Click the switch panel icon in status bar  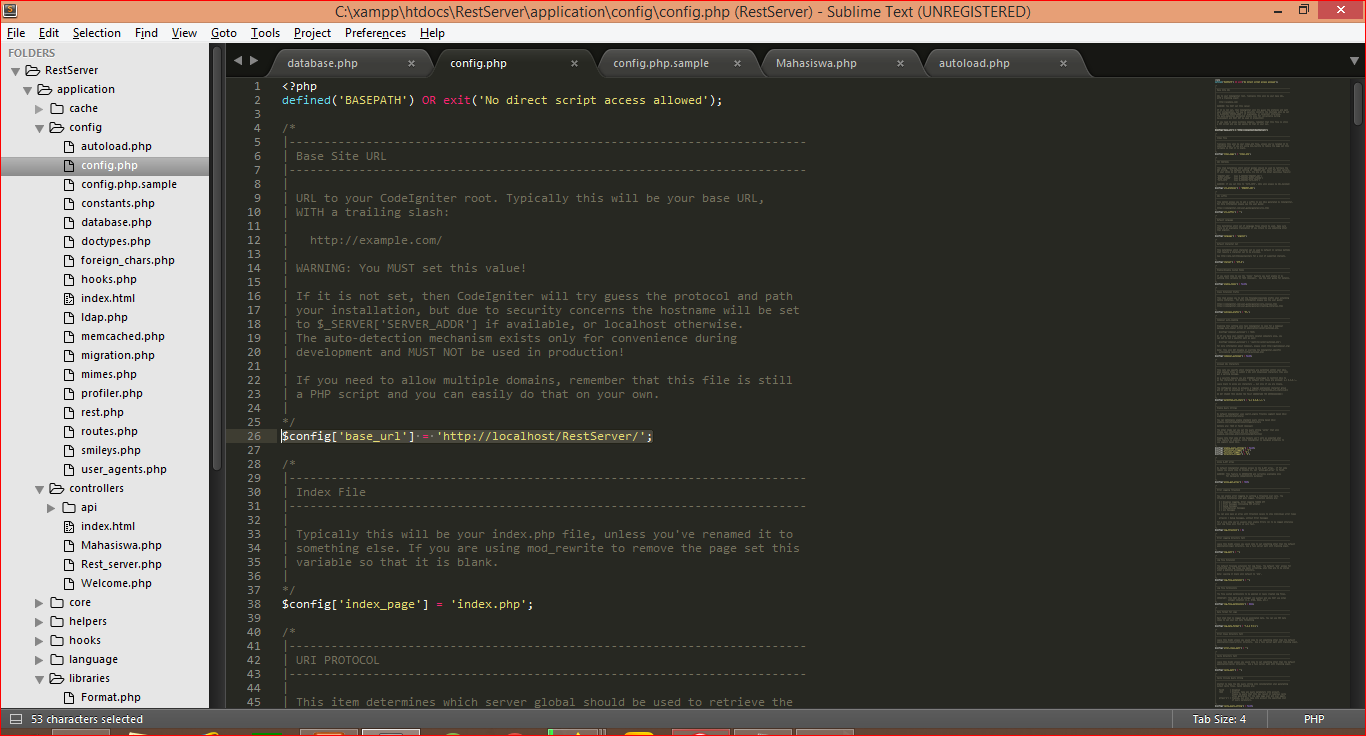tap(15, 719)
